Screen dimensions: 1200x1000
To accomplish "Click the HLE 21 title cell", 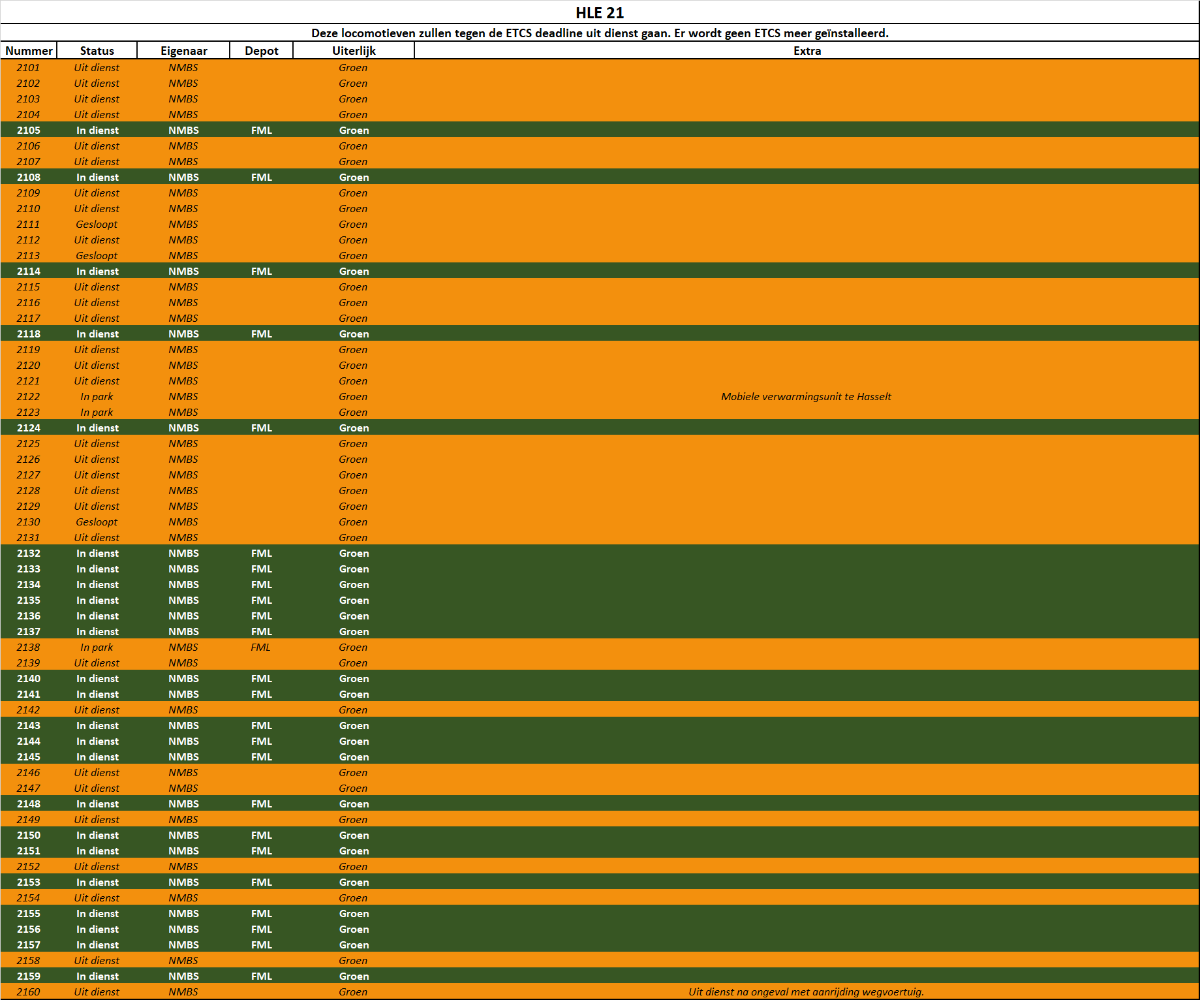I will [x=600, y=13].
